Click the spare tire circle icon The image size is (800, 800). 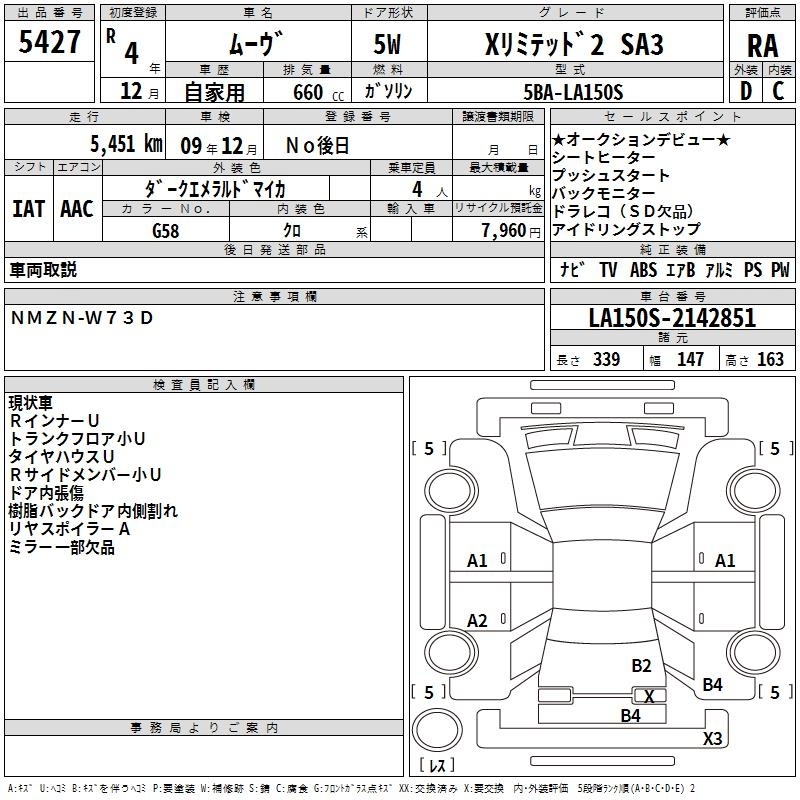click(437, 730)
